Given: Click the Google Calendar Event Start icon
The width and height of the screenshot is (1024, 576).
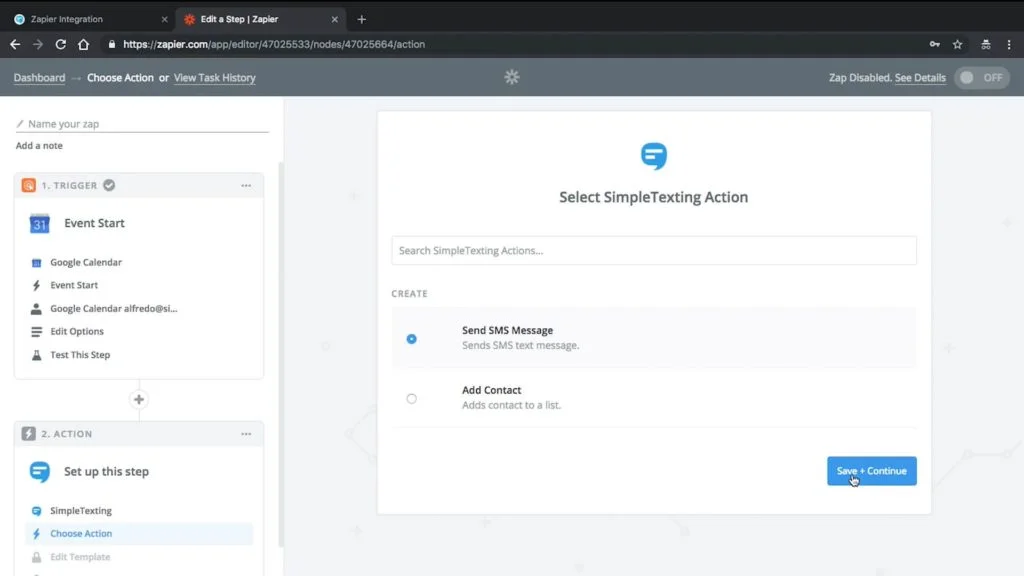Looking at the screenshot, I should tap(40, 224).
